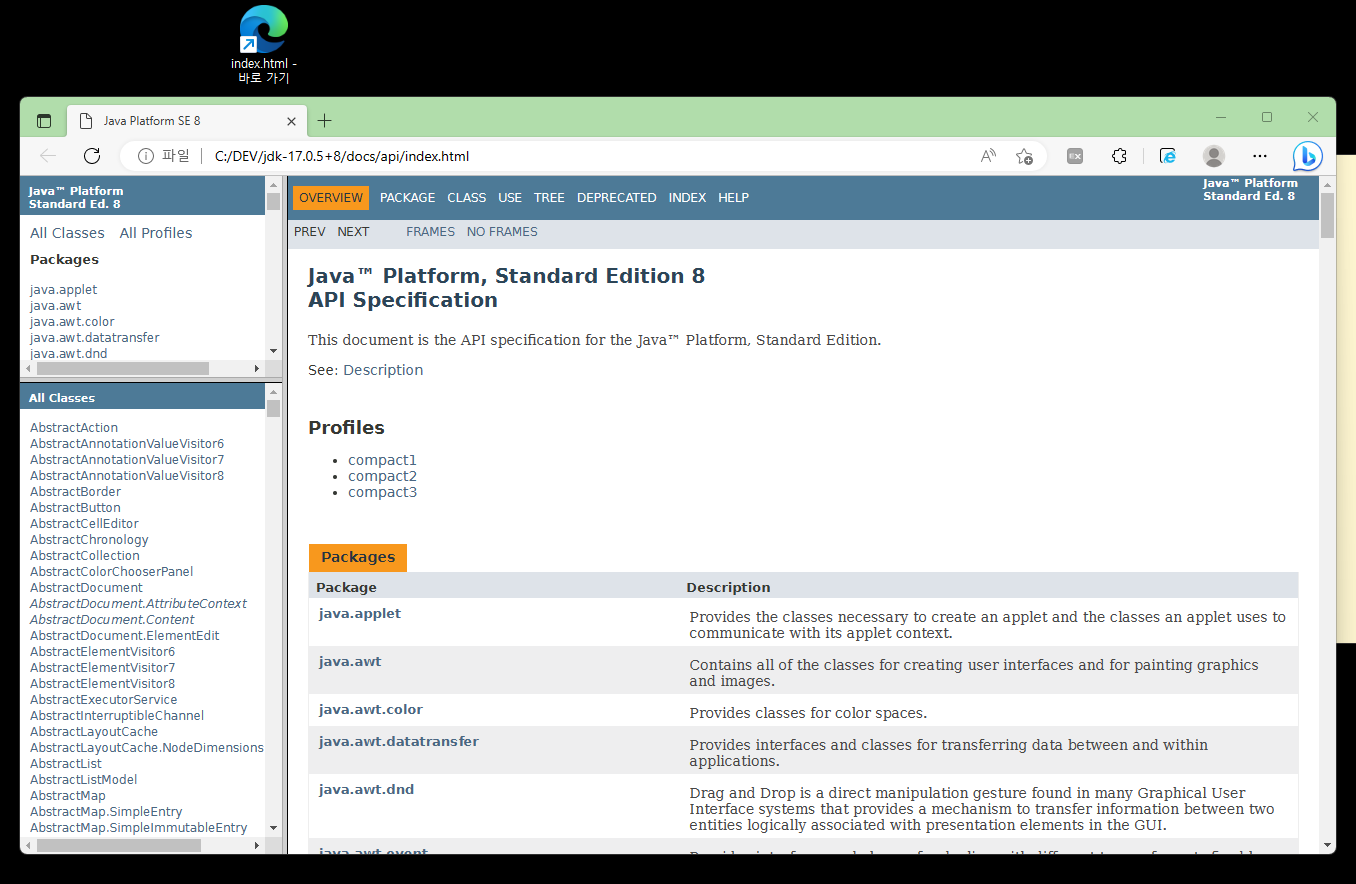Activate the Read aloud icon
The image size is (1356, 884).
(x=988, y=156)
